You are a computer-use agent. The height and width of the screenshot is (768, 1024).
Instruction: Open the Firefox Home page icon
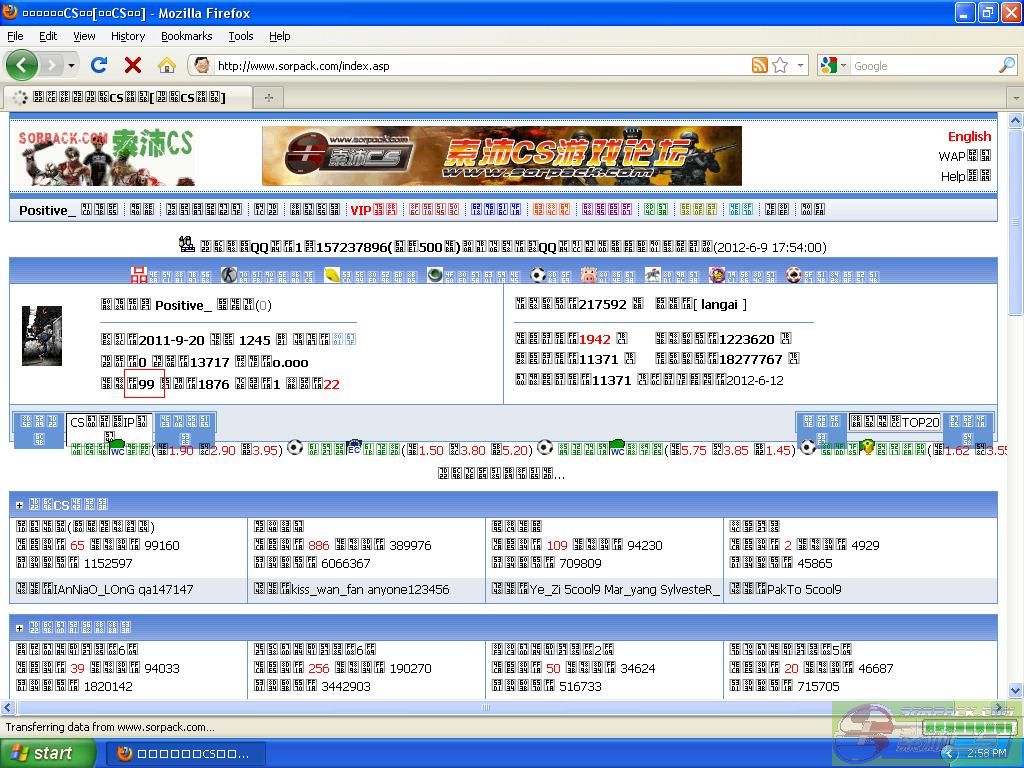[167, 65]
